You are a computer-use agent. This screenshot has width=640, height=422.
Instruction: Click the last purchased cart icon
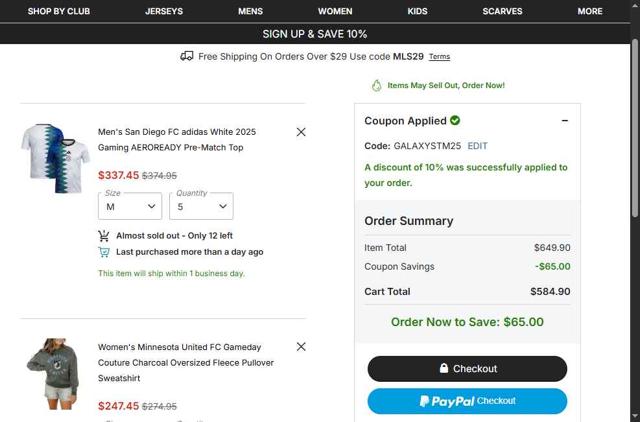pos(104,252)
